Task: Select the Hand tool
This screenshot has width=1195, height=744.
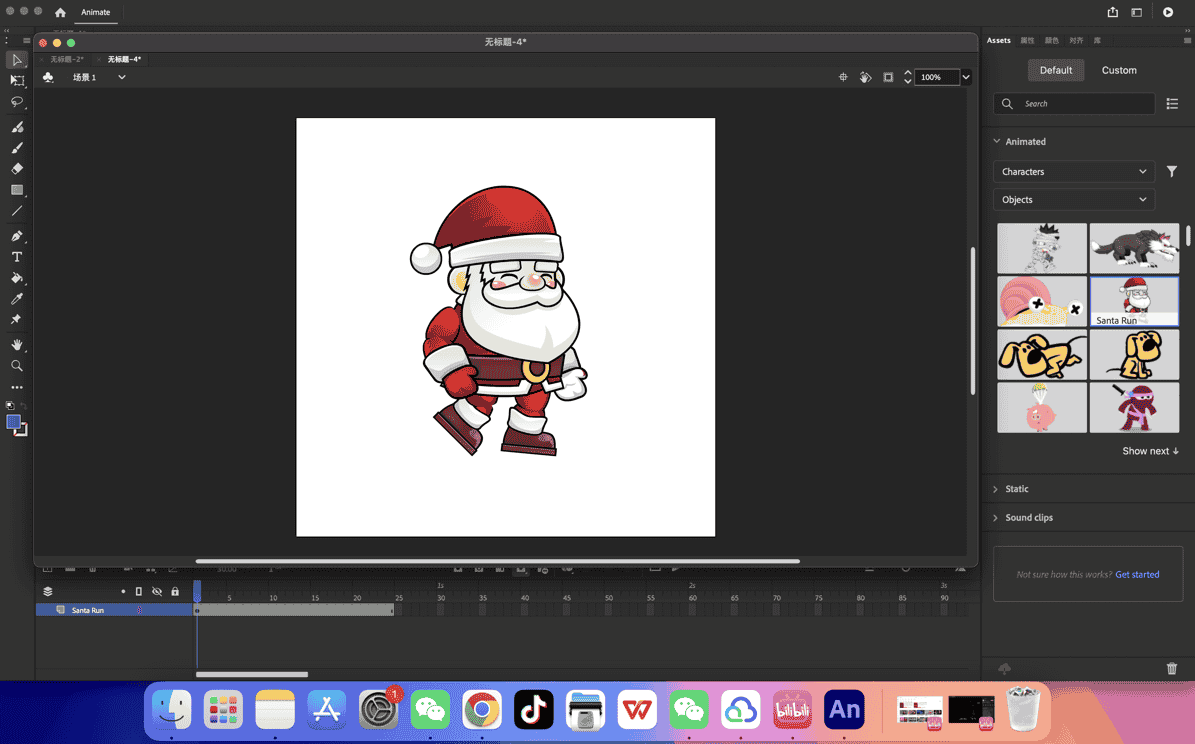Action: 17,345
